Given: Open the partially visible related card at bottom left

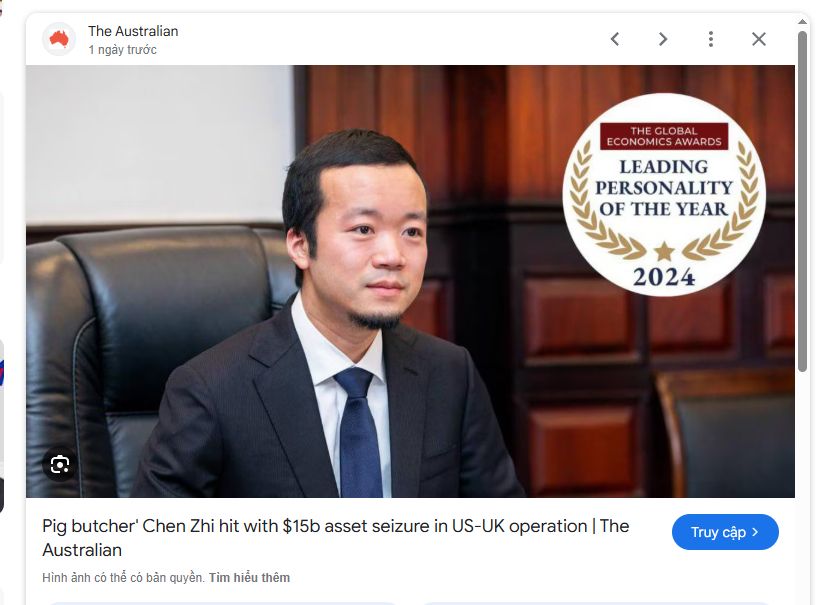Looking at the screenshot, I should pyautogui.click(x=221, y=603).
